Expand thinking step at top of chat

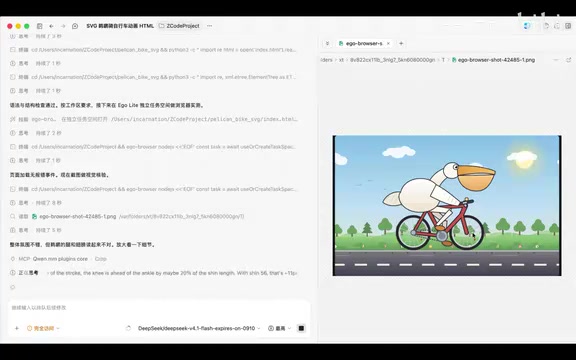click(x=36, y=36)
